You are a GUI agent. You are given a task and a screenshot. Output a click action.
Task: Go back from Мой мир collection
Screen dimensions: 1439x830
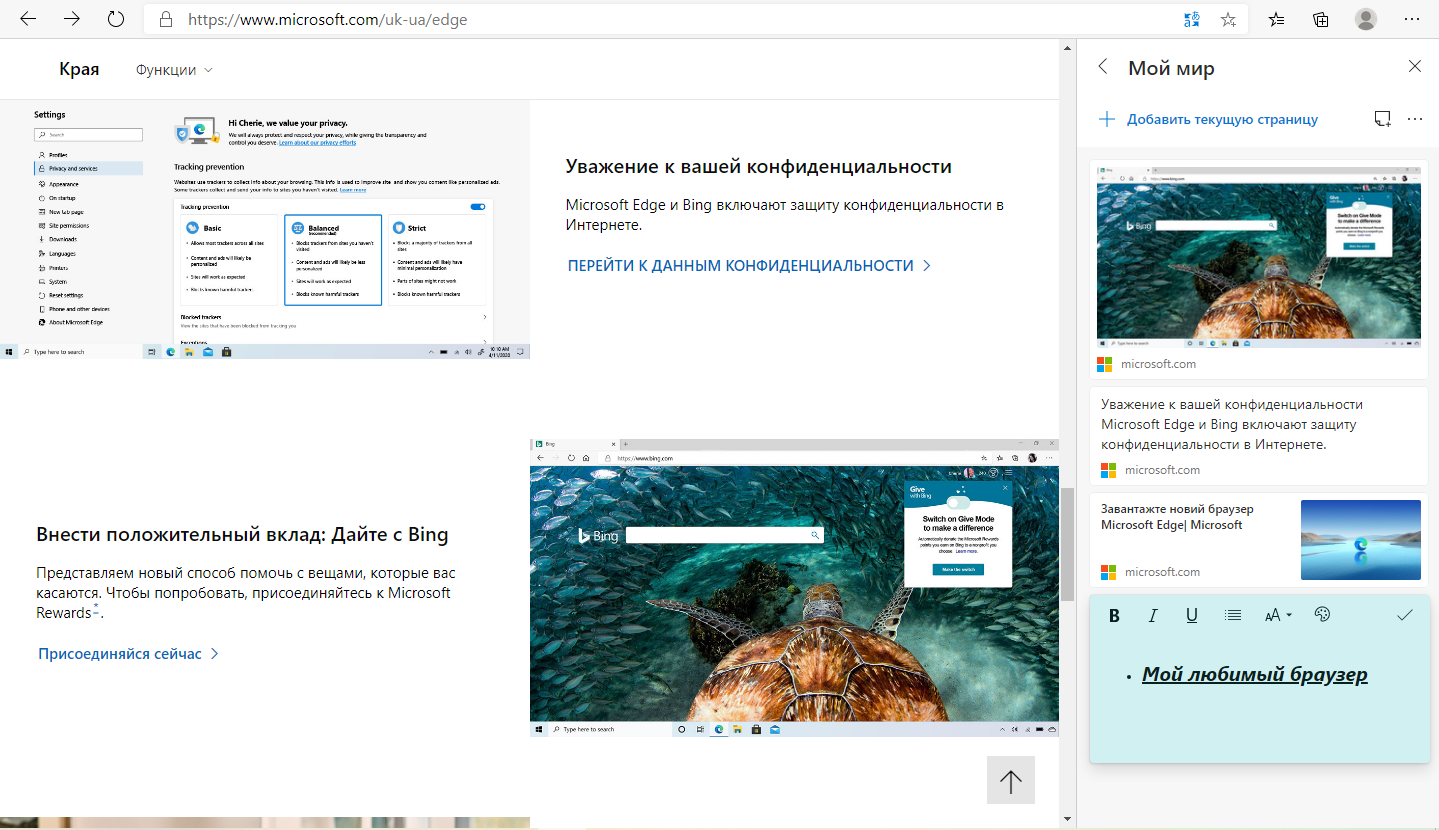tap(1103, 67)
